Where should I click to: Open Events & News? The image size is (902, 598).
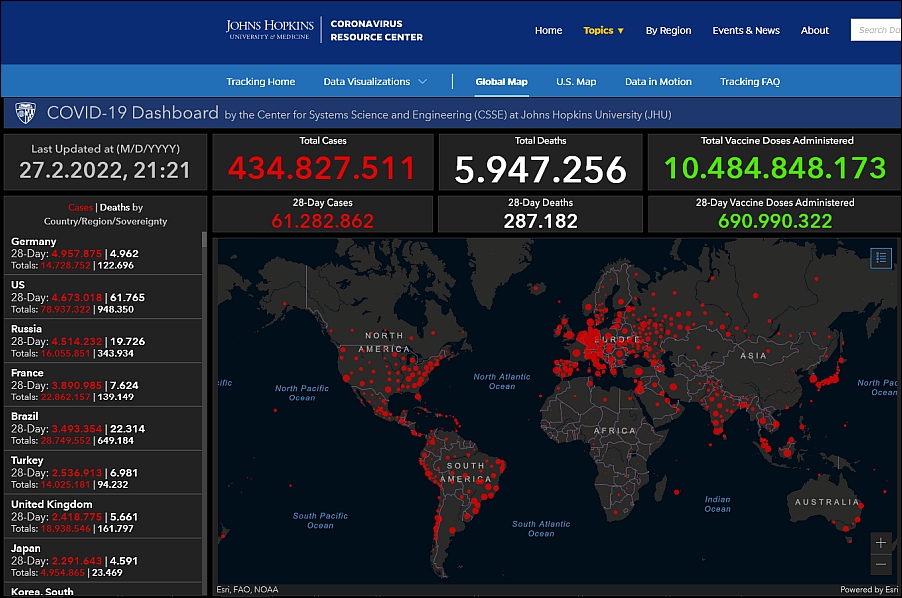pos(746,30)
